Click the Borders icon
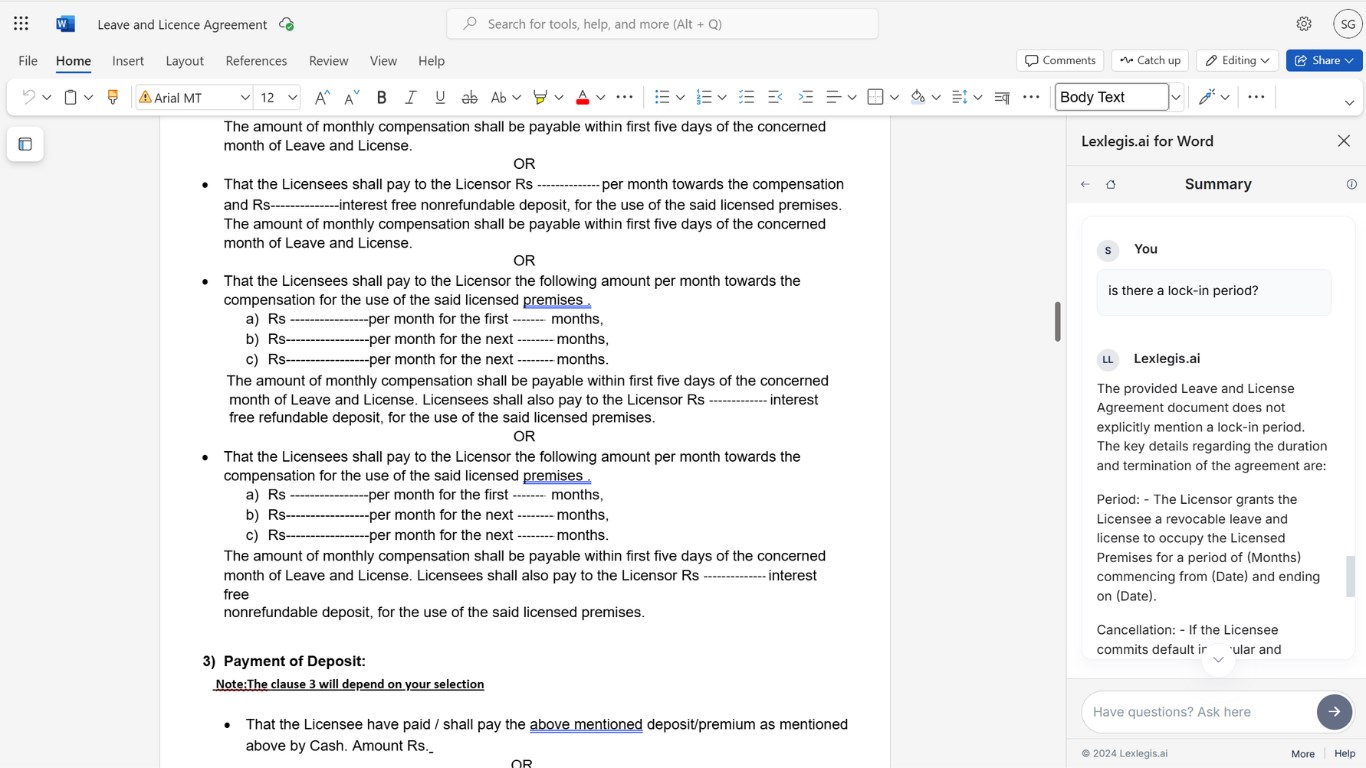The height and width of the screenshot is (768, 1366). point(876,97)
